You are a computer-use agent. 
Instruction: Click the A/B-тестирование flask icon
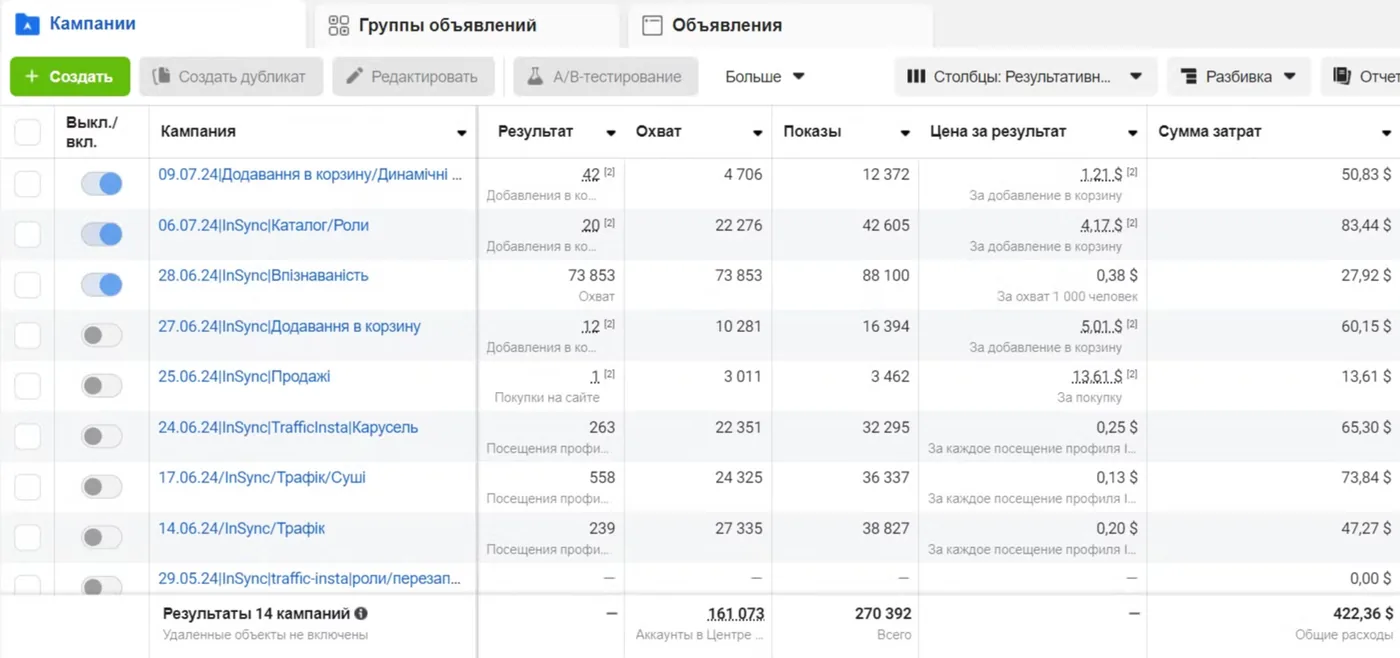click(535, 76)
